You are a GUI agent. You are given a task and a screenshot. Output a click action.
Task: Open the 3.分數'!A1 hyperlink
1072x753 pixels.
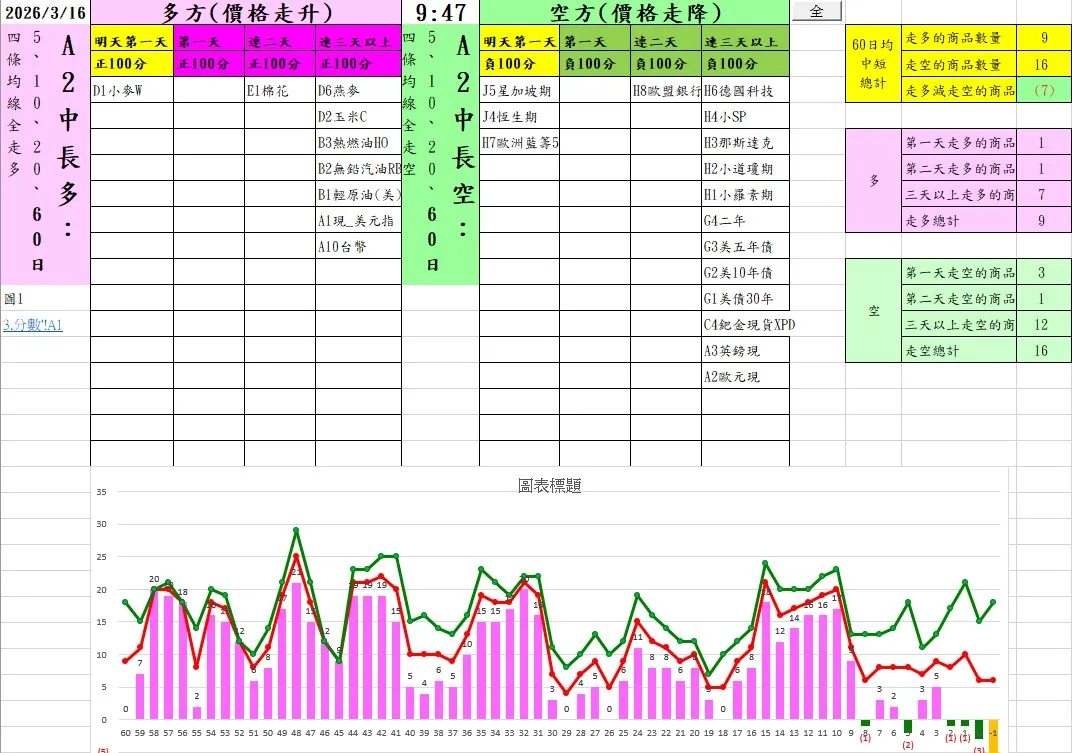click(x=33, y=324)
